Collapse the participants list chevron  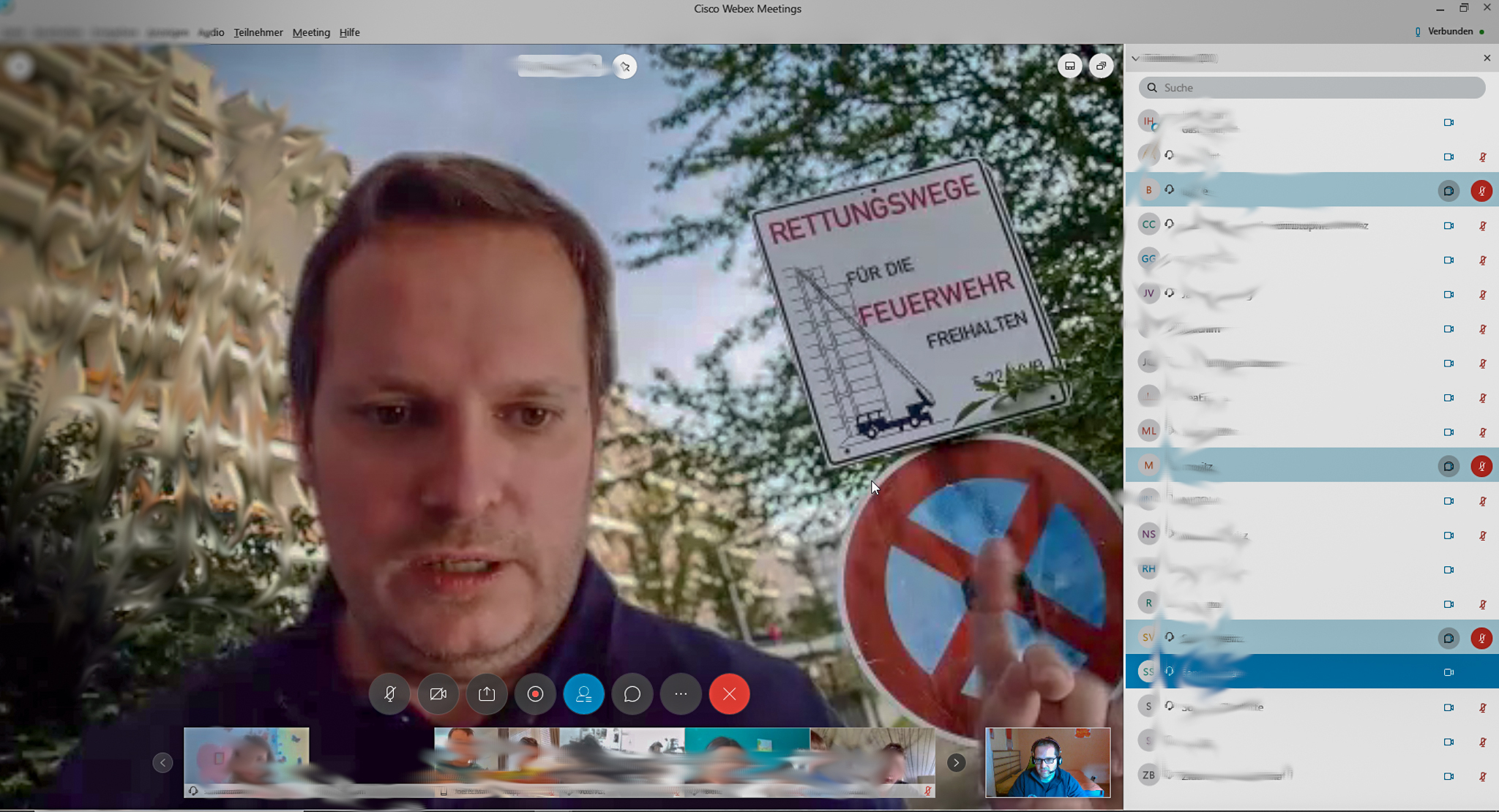[1135, 59]
